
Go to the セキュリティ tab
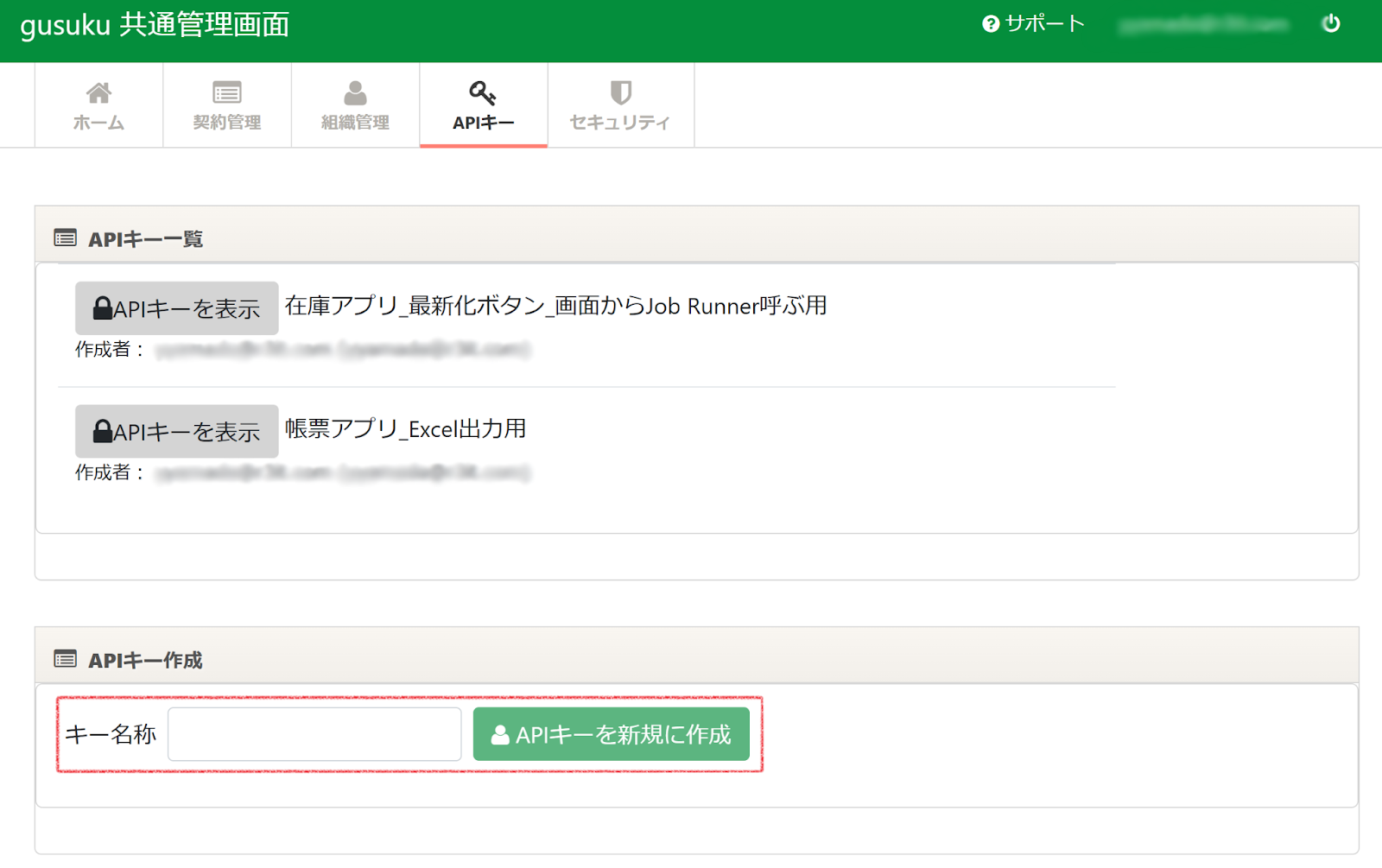click(x=620, y=105)
